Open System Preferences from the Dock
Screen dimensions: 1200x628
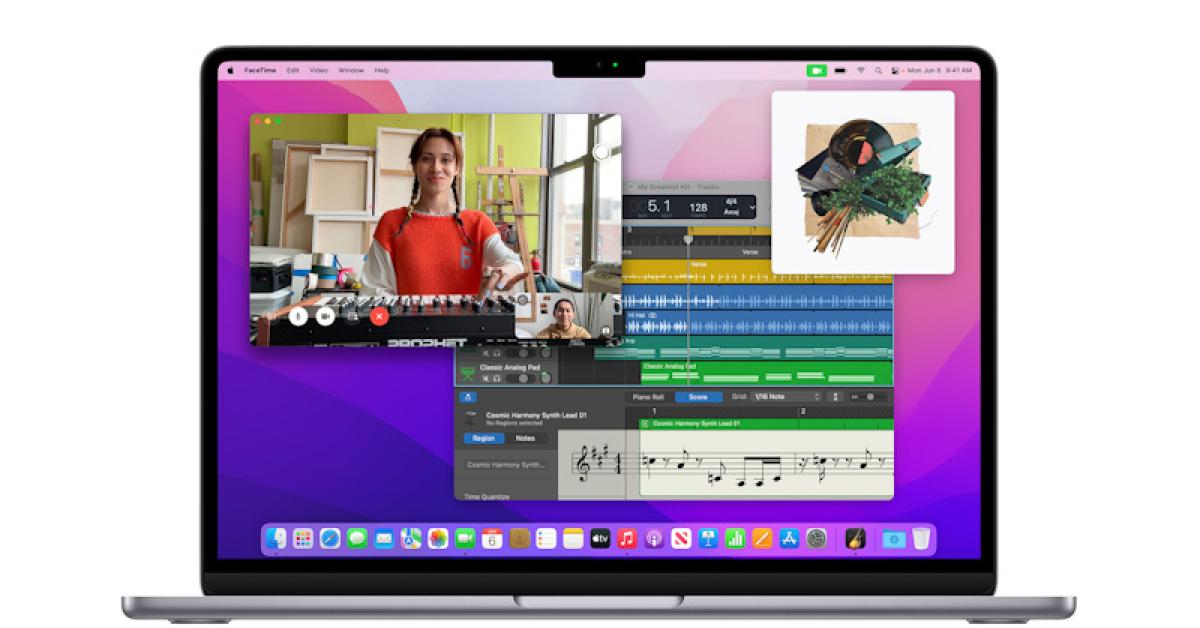(x=816, y=538)
